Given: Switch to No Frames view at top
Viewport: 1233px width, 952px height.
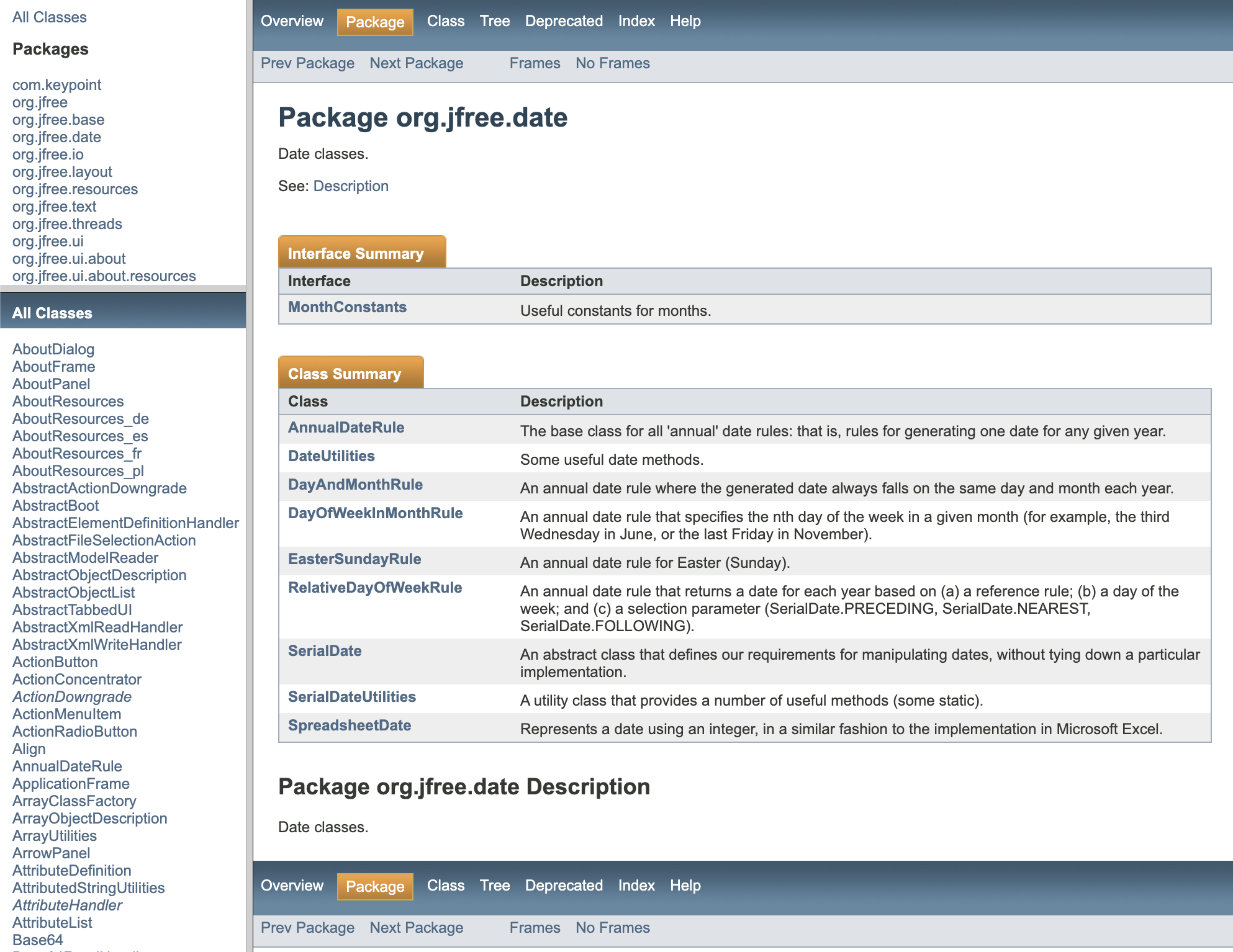Looking at the screenshot, I should point(612,63).
